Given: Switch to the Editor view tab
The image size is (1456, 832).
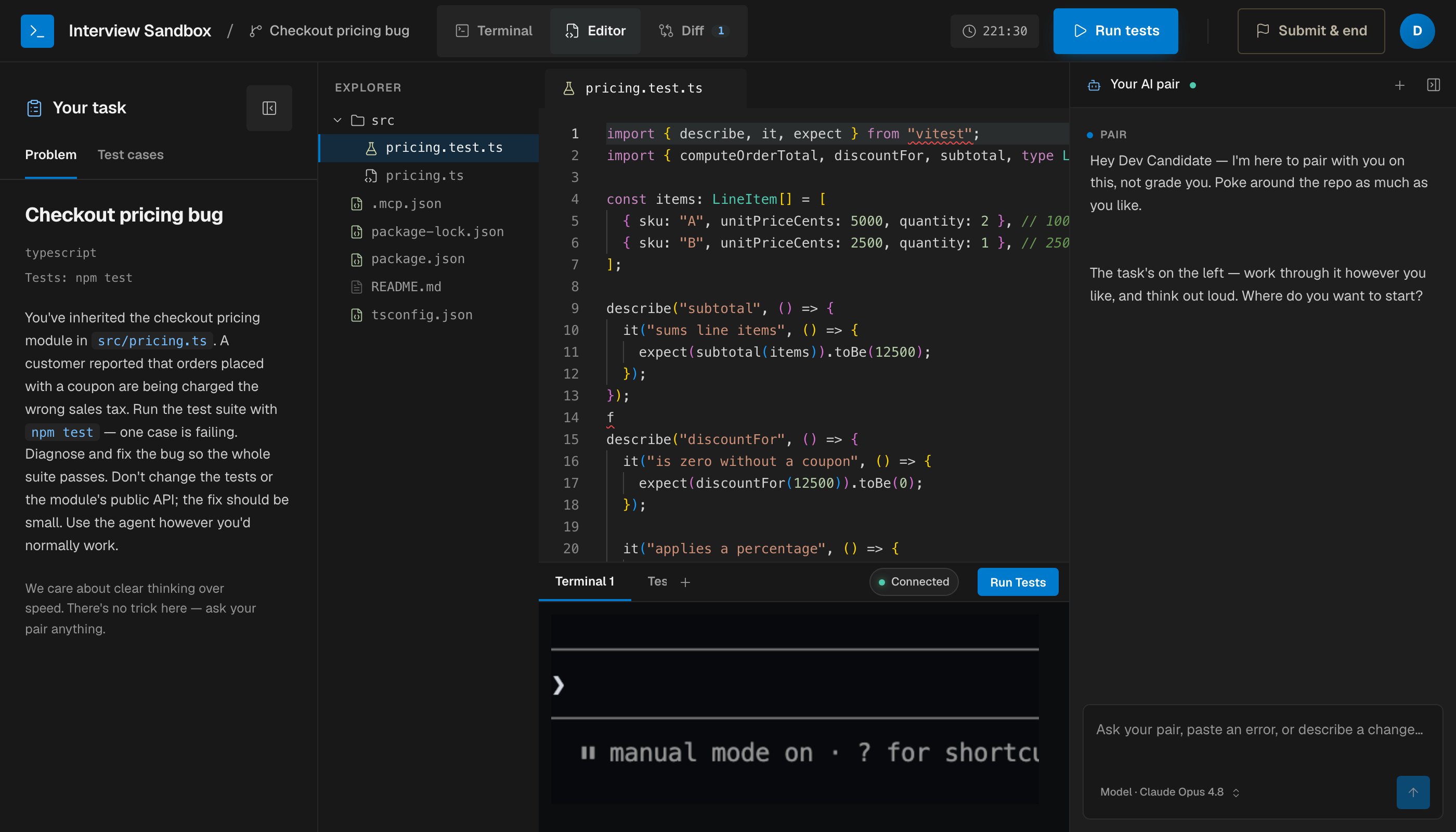Looking at the screenshot, I should (595, 31).
